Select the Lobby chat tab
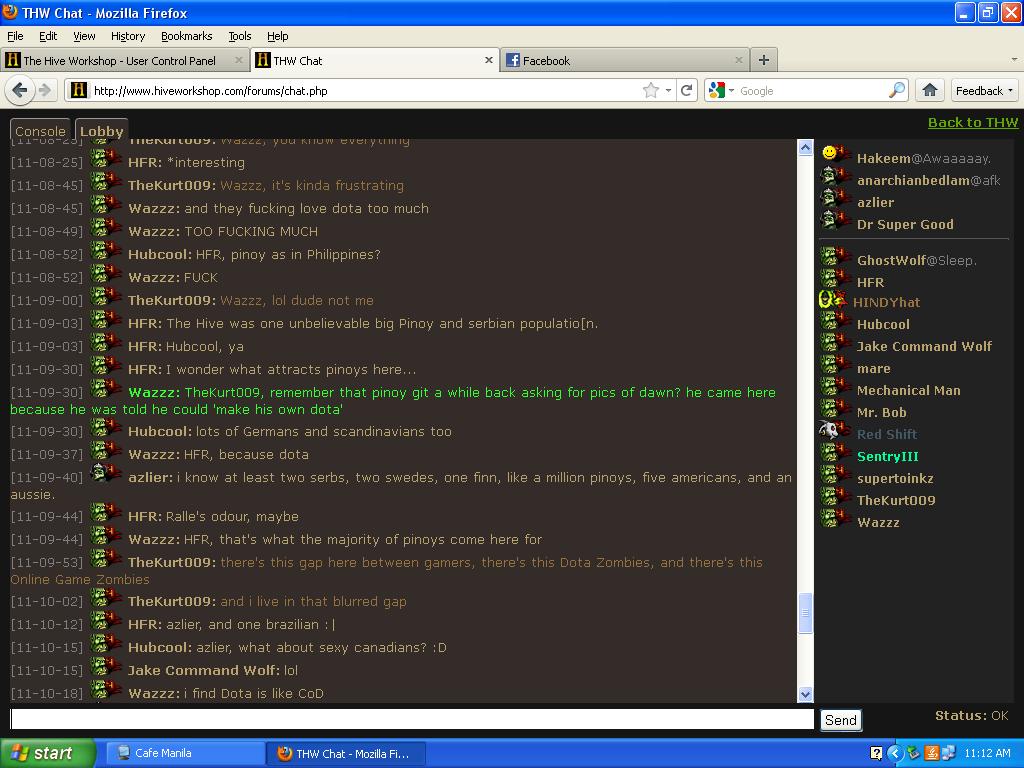Screen dimensions: 1024x768 pyautogui.click(x=101, y=131)
